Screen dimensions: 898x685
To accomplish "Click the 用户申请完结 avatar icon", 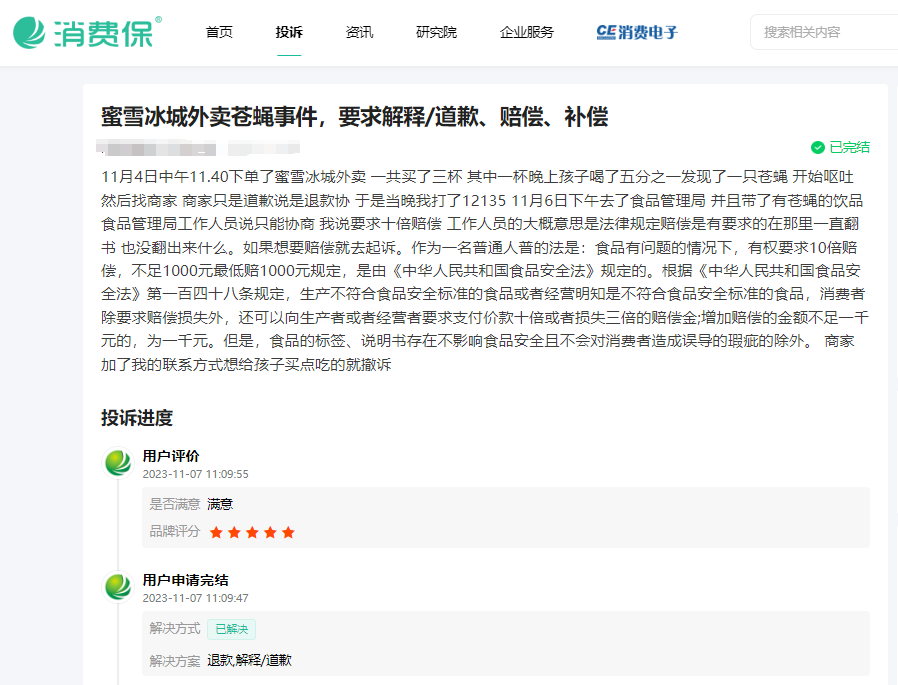I will click(118, 586).
